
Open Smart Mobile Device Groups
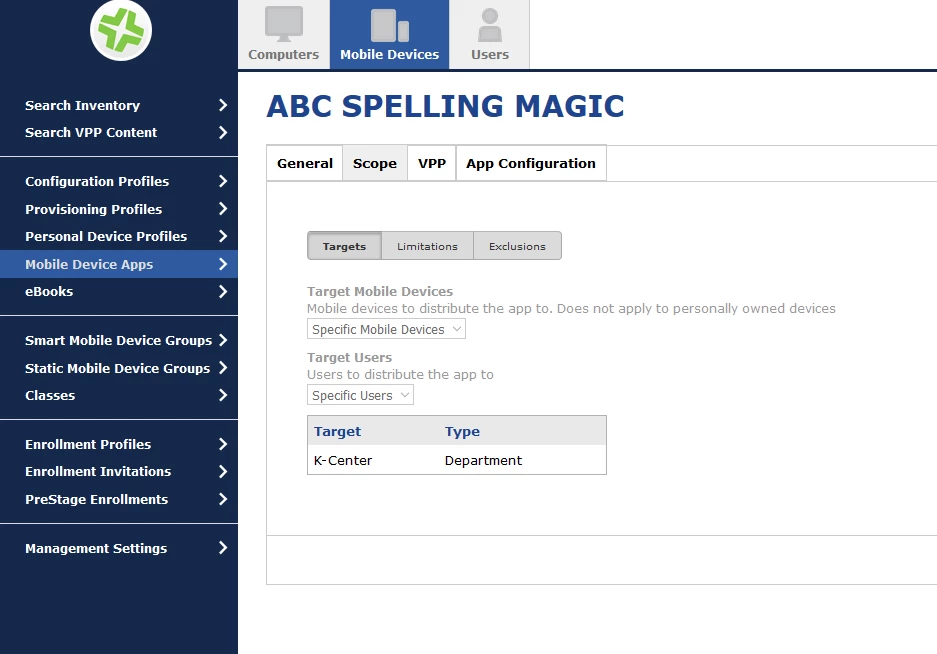click(119, 340)
